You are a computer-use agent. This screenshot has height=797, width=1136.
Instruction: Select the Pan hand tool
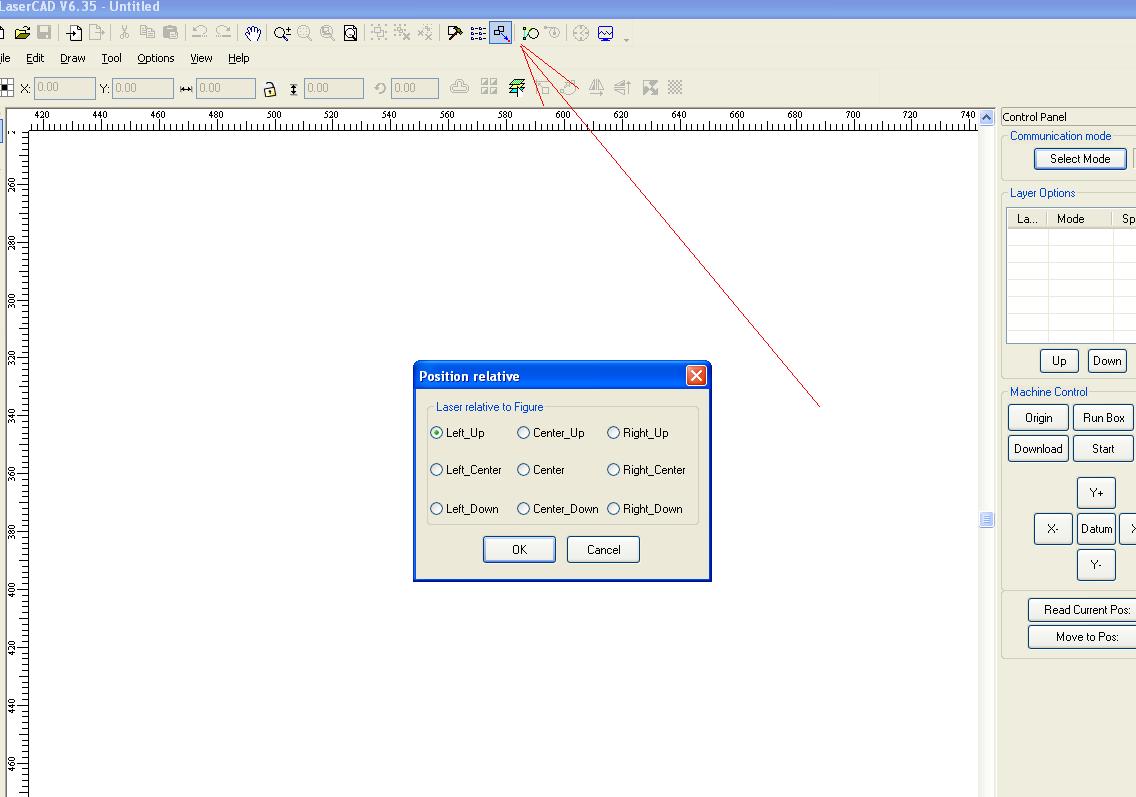253,33
